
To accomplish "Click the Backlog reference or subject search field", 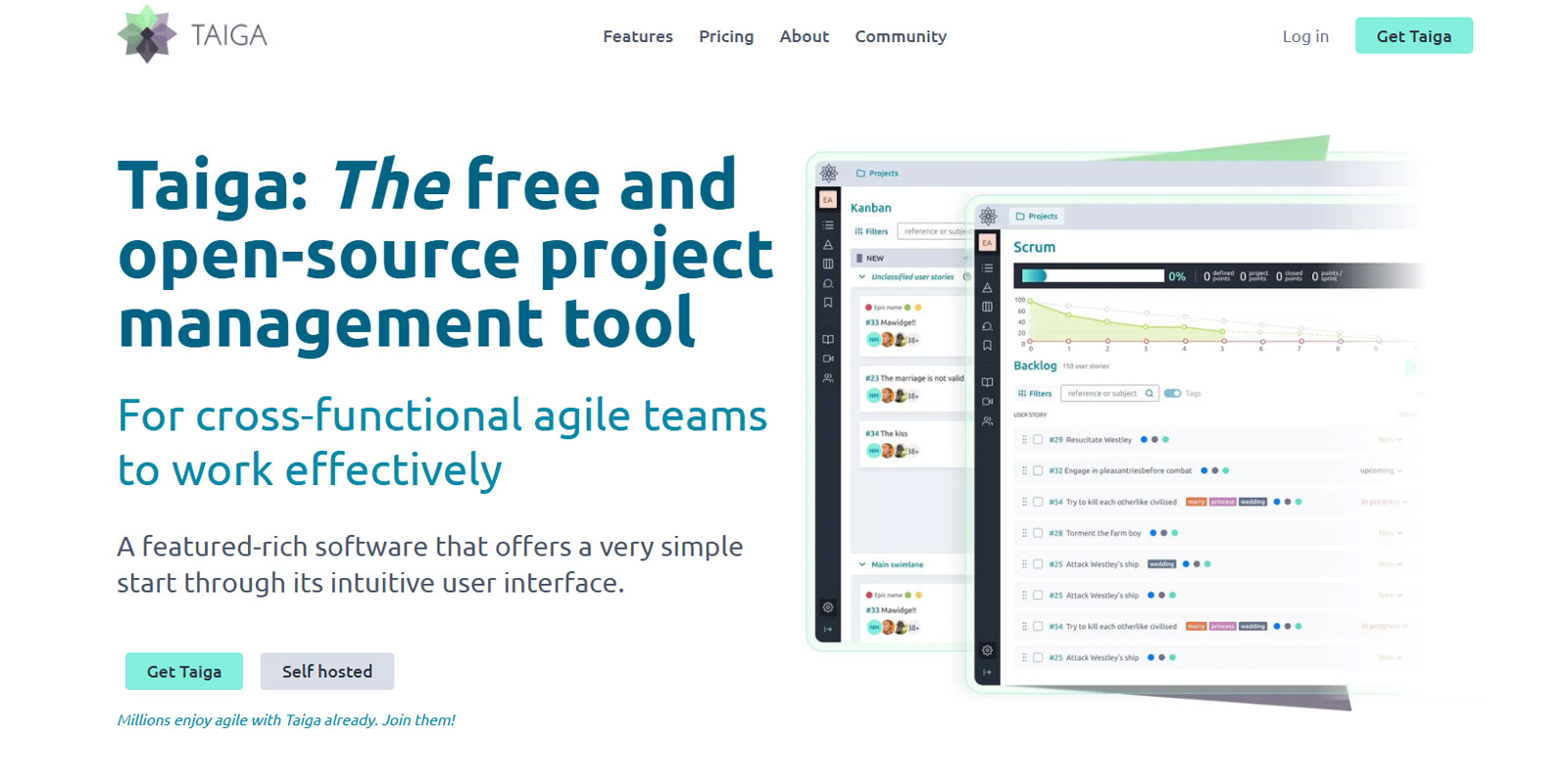I will (x=1109, y=393).
